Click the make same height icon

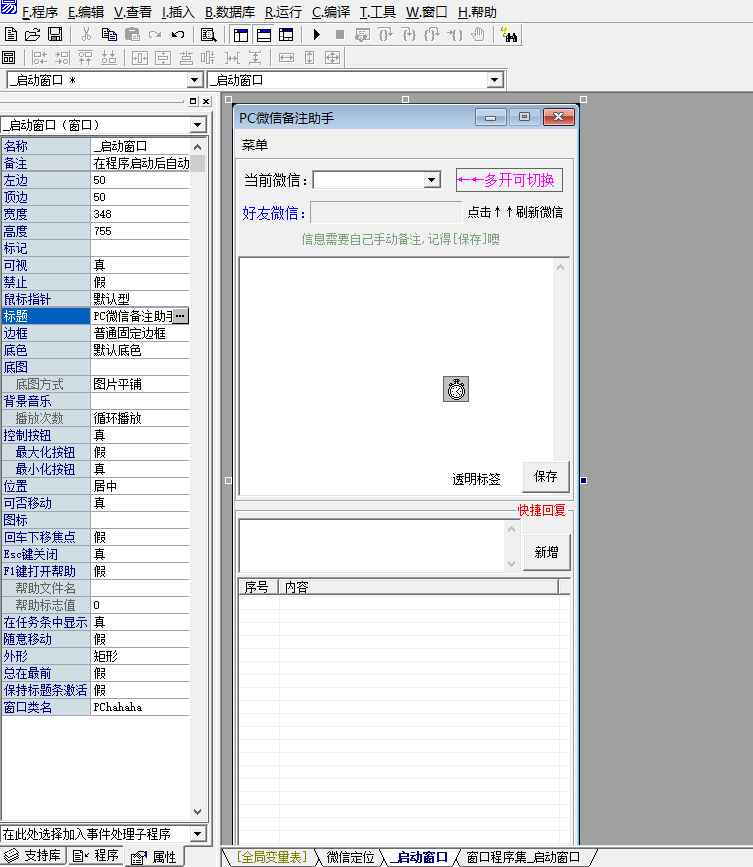[x=309, y=57]
